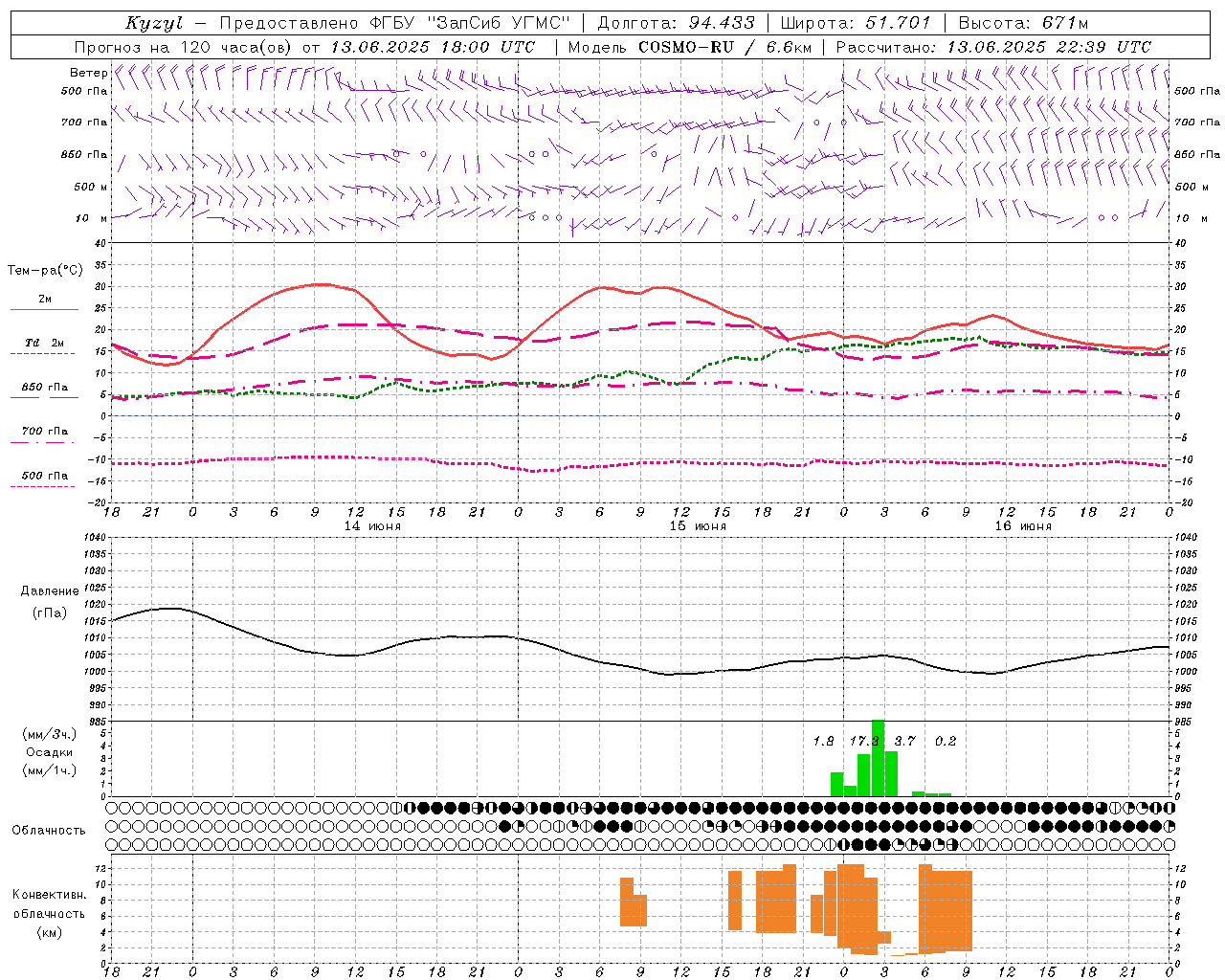
Task: Click the "Модель COSMO-RU / 6.6км" label
Action: click(x=689, y=47)
